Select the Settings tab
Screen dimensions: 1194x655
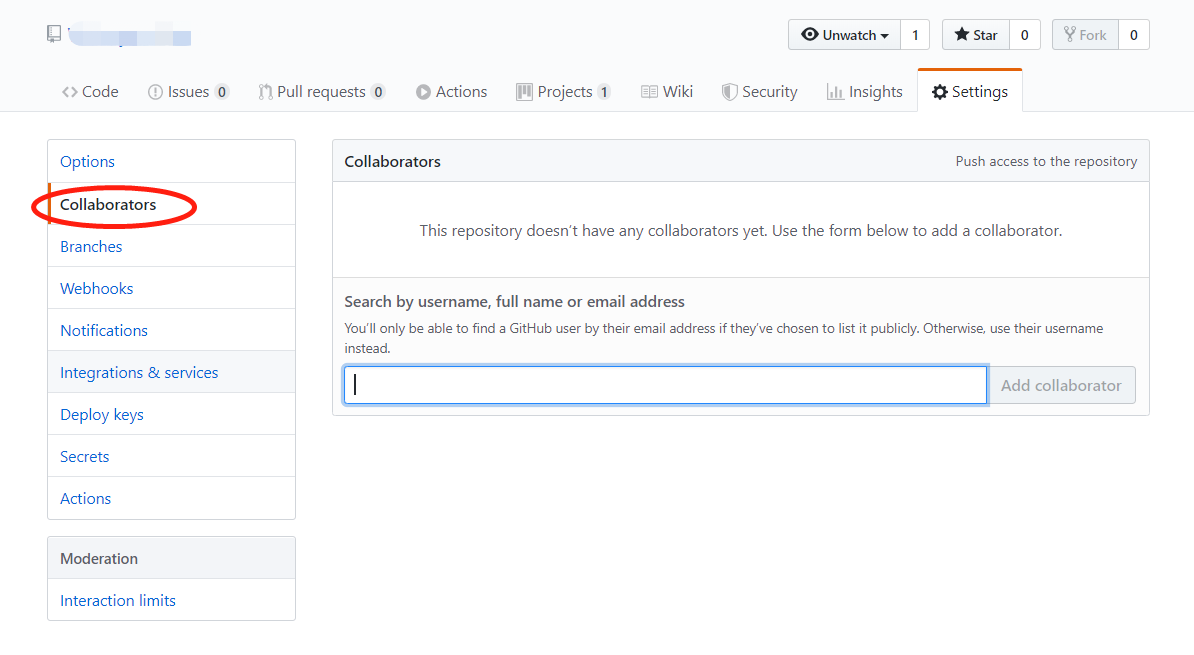(970, 91)
